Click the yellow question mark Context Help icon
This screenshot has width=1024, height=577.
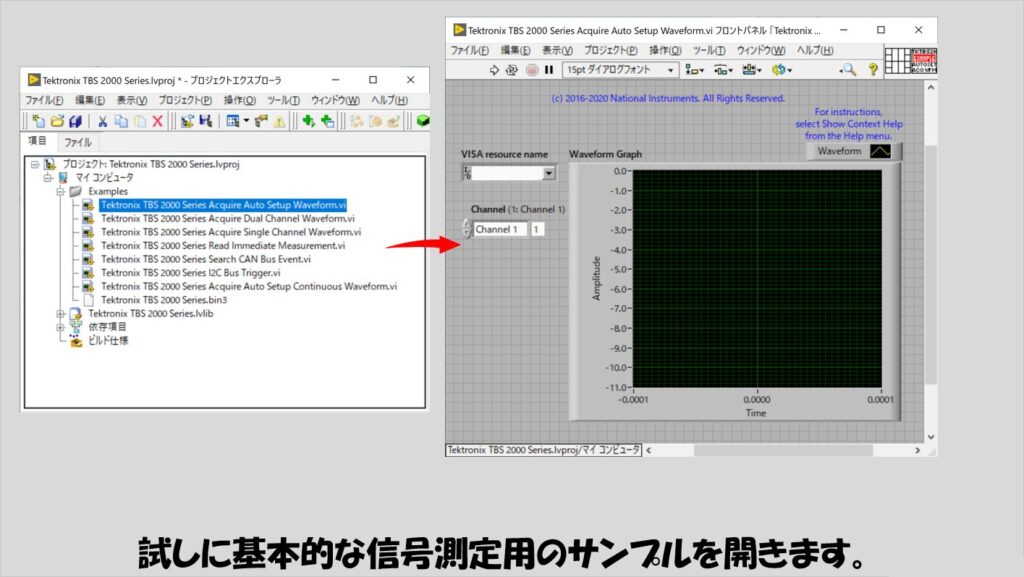point(872,69)
